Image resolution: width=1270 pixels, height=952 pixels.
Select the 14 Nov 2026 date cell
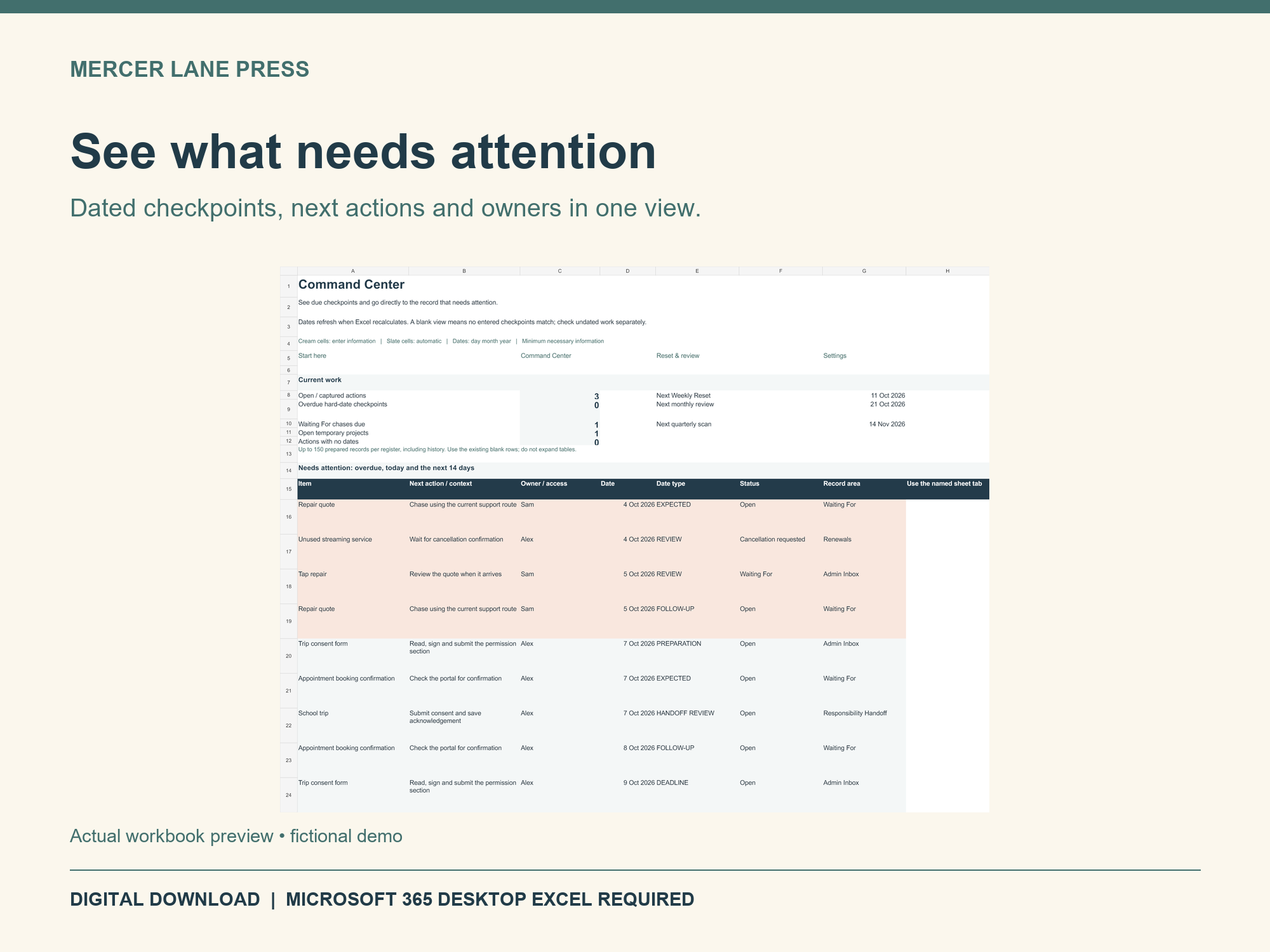(x=887, y=424)
